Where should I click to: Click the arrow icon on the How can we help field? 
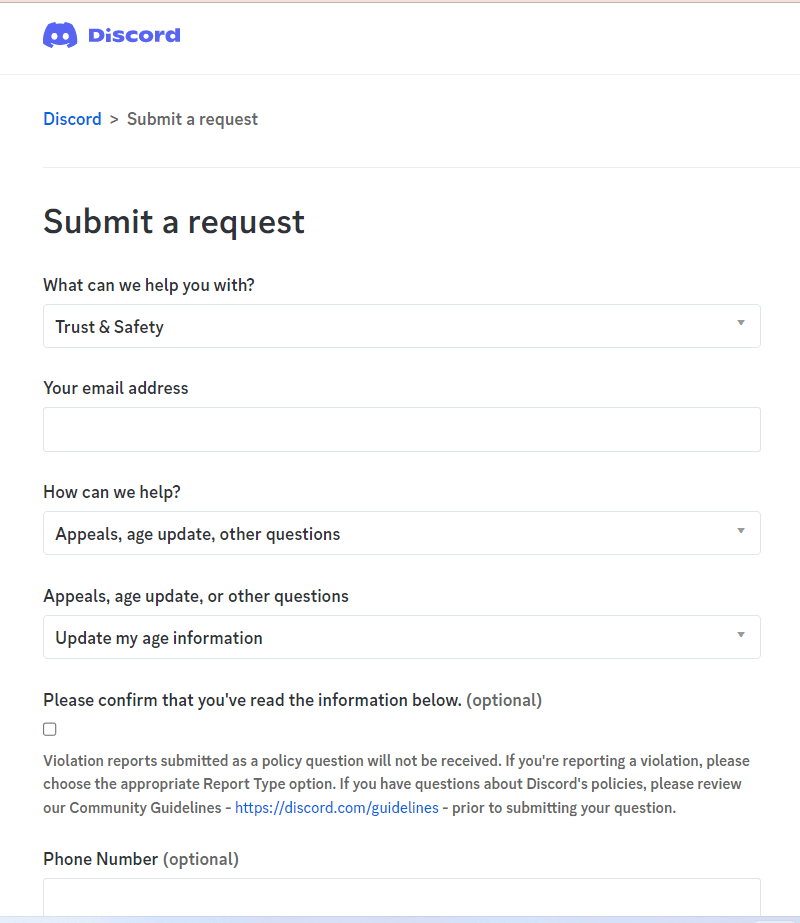click(741, 530)
